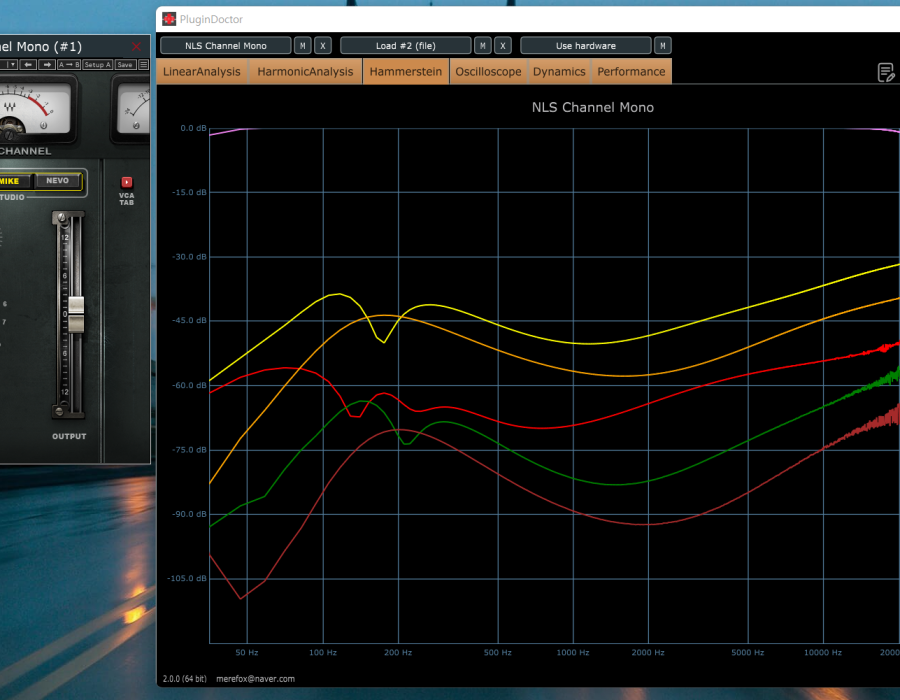This screenshot has width=900, height=700.
Task: Click Setup A button in NLS plugin
Action: [98, 65]
